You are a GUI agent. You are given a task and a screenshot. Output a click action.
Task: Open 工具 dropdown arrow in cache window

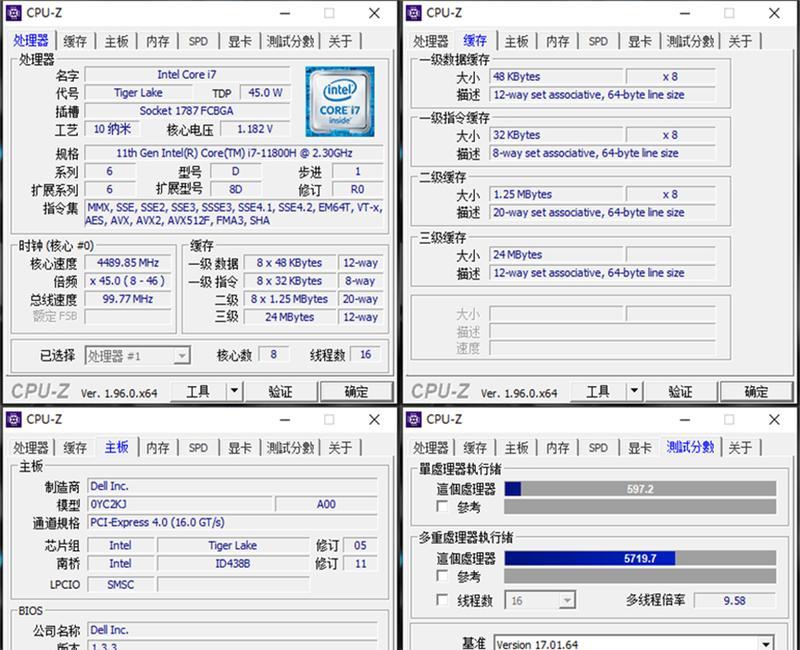pos(634,391)
